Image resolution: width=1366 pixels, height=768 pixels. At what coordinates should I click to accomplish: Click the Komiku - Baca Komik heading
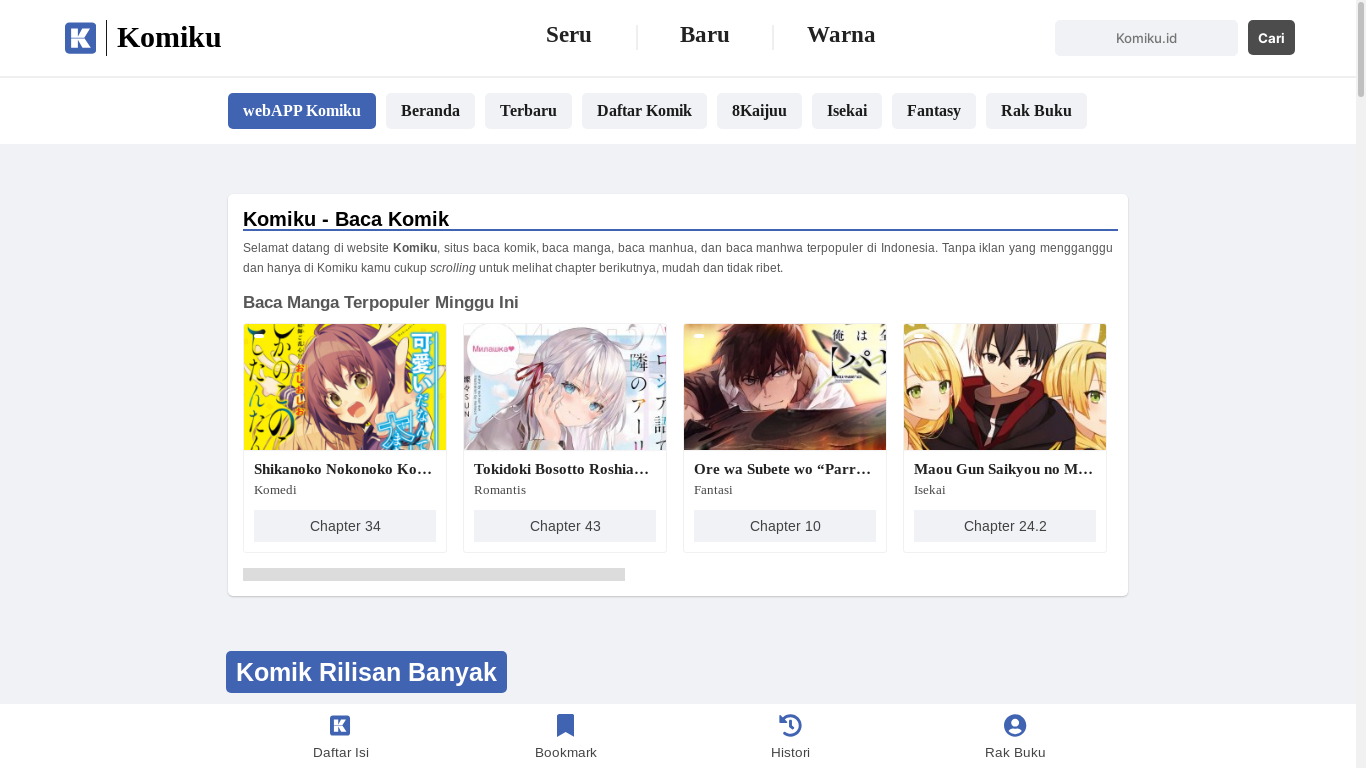coord(346,219)
